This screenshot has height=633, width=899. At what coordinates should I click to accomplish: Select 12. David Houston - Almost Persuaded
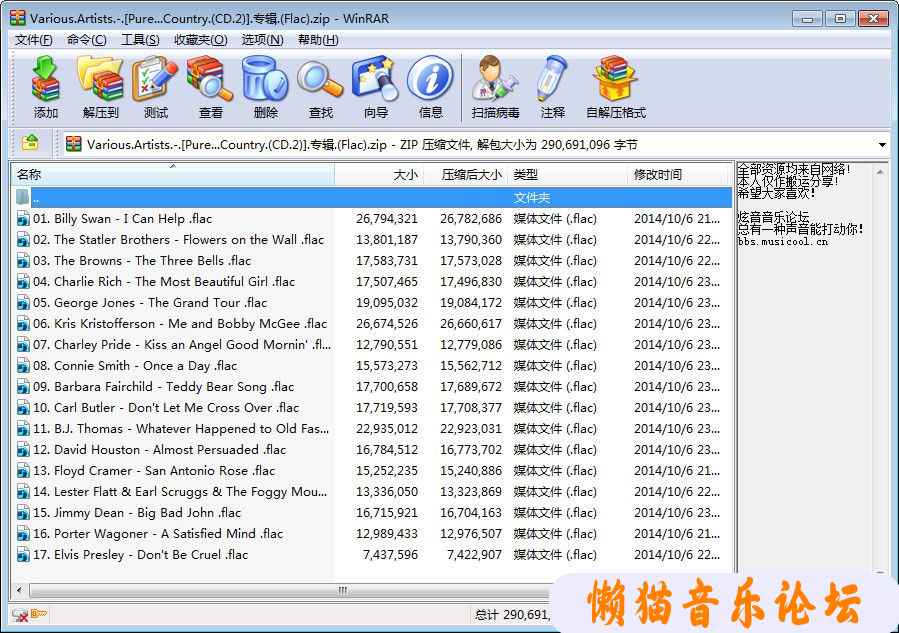tap(159, 450)
